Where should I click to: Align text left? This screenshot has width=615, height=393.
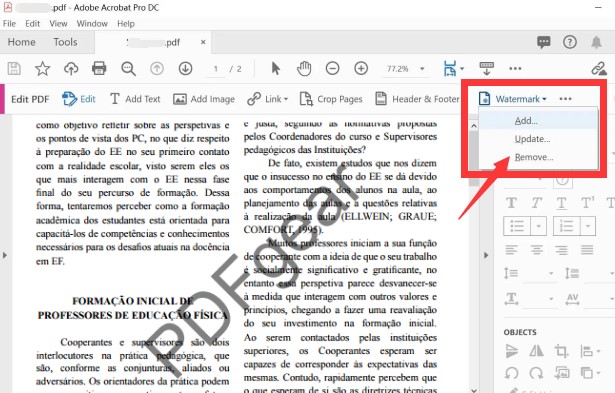click(x=511, y=249)
